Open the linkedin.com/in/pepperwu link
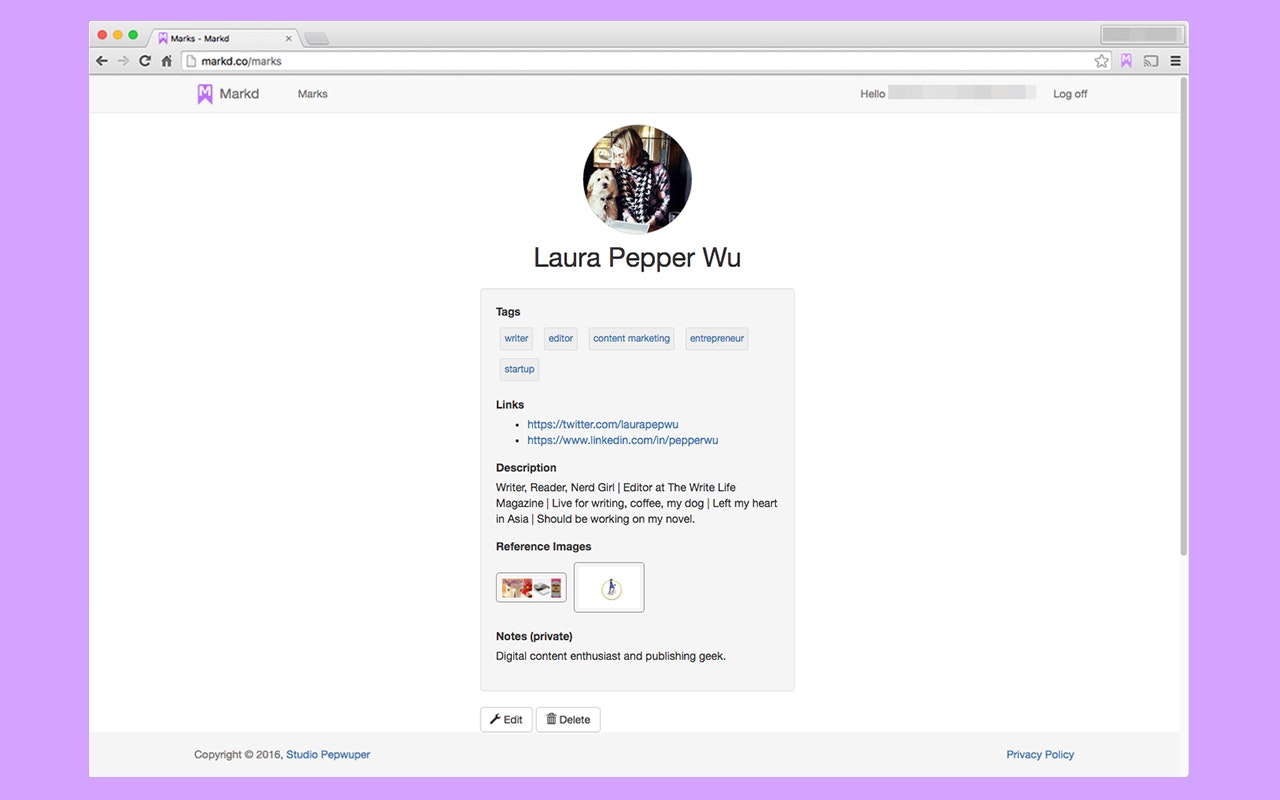The width and height of the screenshot is (1280, 800). click(623, 440)
